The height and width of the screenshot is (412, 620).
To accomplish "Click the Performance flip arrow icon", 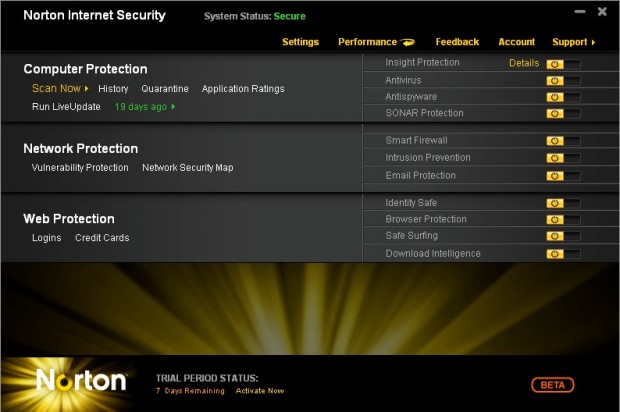I will pyautogui.click(x=408, y=42).
